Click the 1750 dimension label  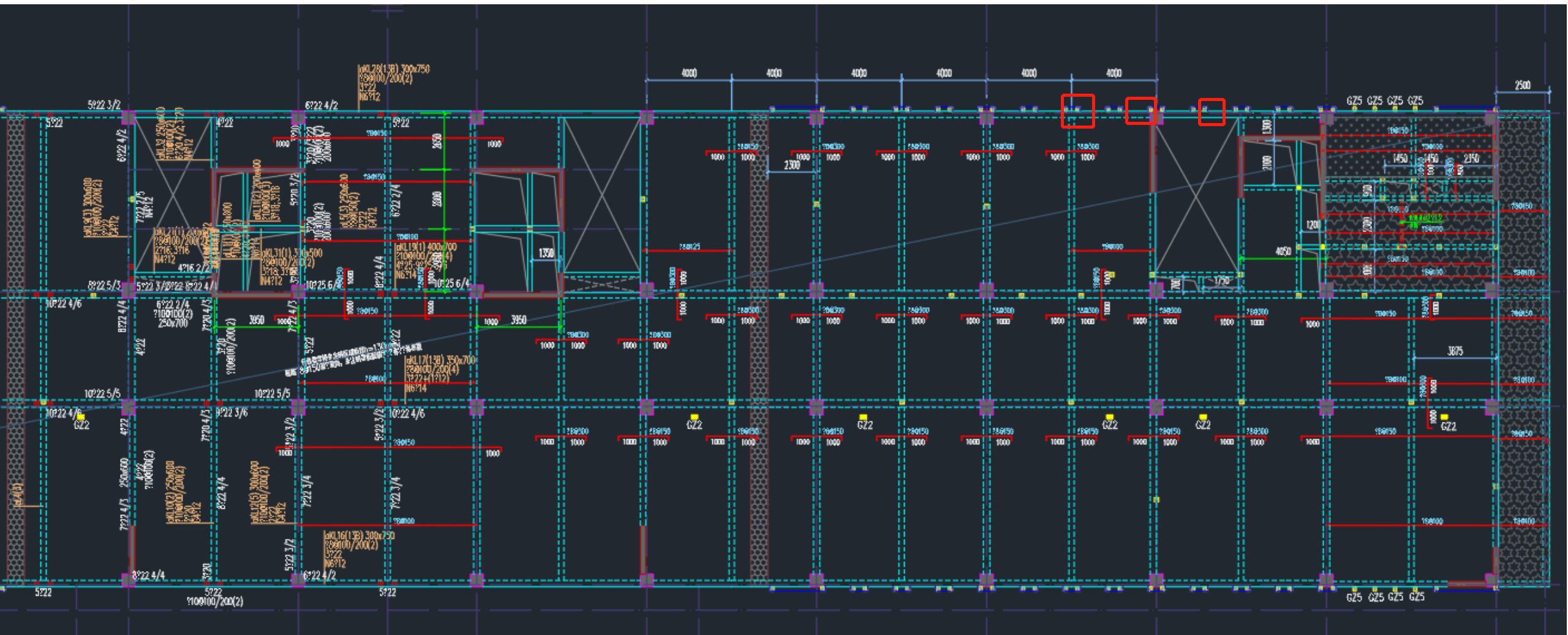coord(1221,281)
